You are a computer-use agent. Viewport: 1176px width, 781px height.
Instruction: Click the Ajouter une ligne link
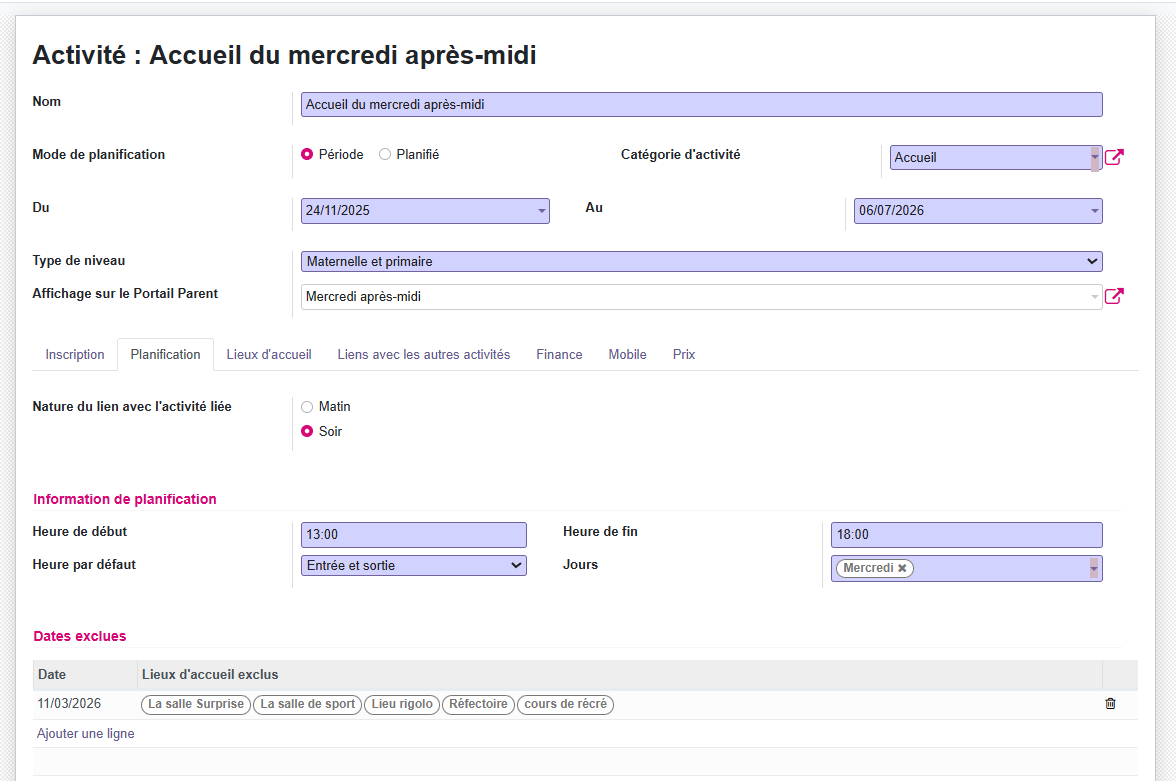(x=85, y=733)
